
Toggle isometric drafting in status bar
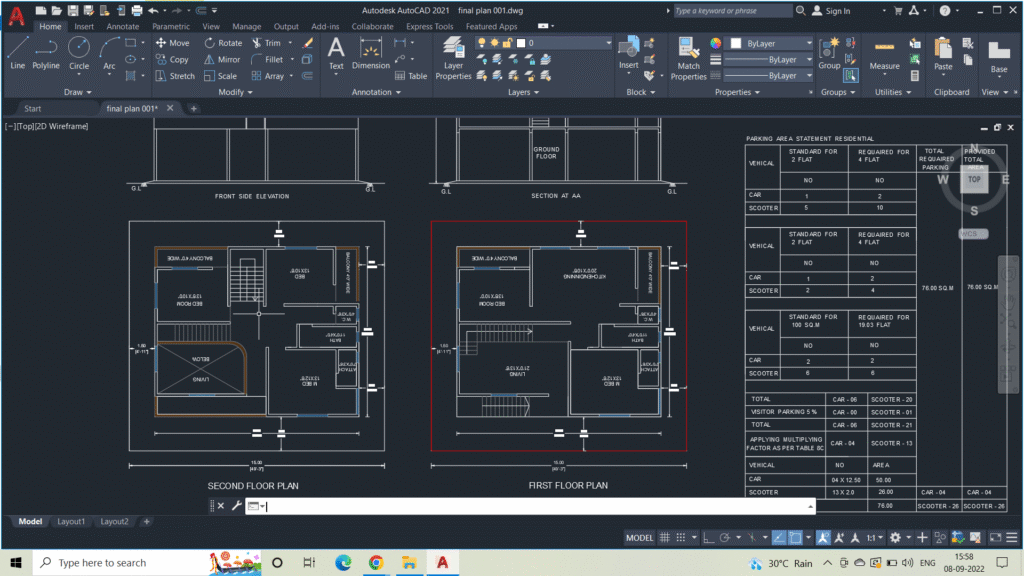coord(752,537)
